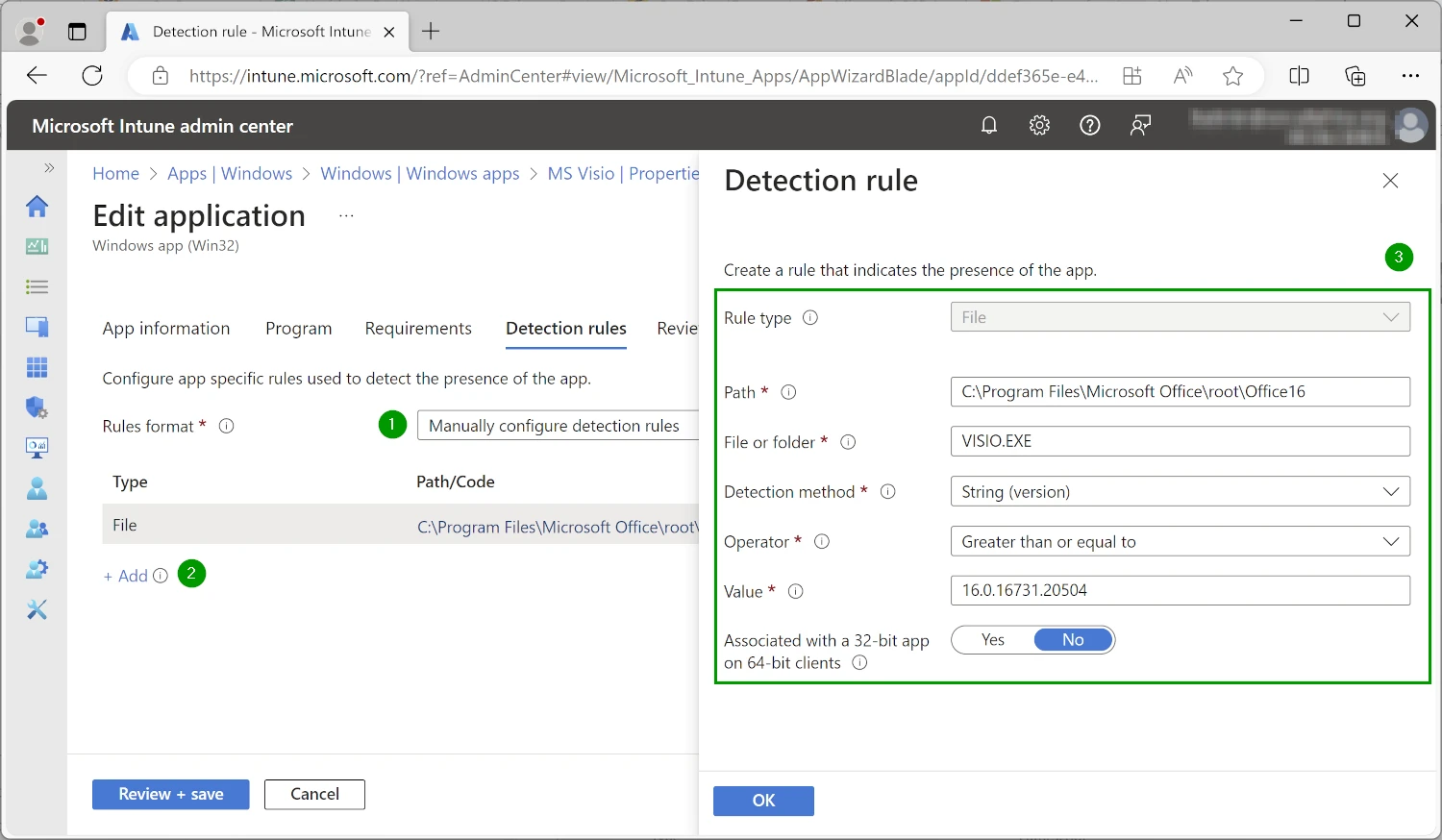Viewport: 1442px width, 840px height.
Task: Show info tooltip for Operator
Action: (x=822, y=541)
